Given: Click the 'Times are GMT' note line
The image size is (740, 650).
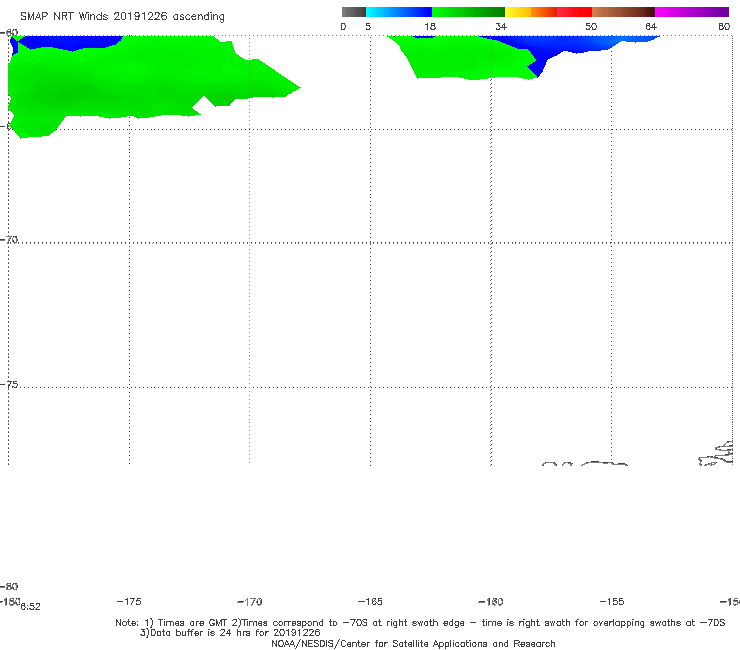Looking at the screenshot, I should (x=420, y=623).
